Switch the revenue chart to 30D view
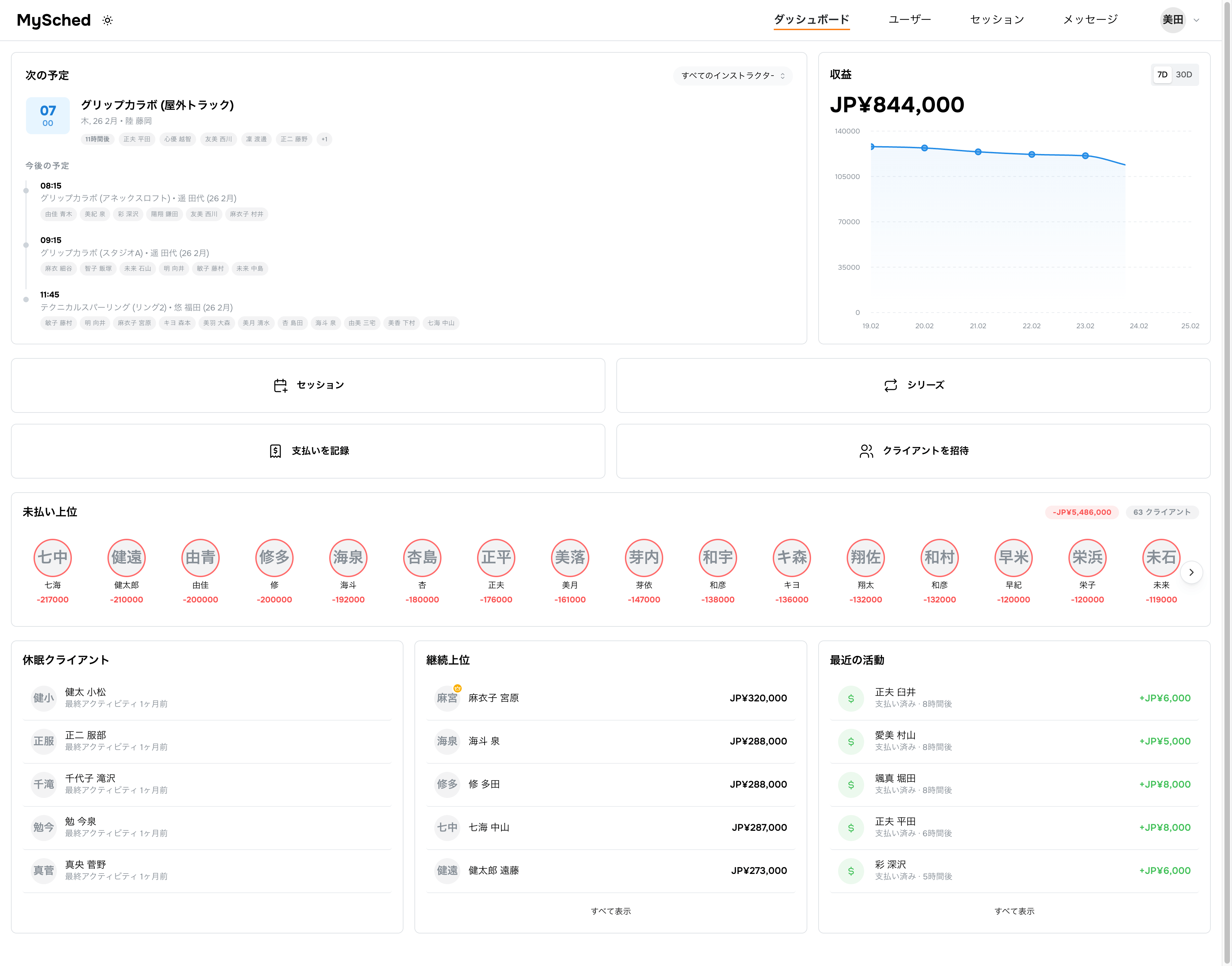Image resolution: width=1232 pixels, height=966 pixels. (1185, 74)
